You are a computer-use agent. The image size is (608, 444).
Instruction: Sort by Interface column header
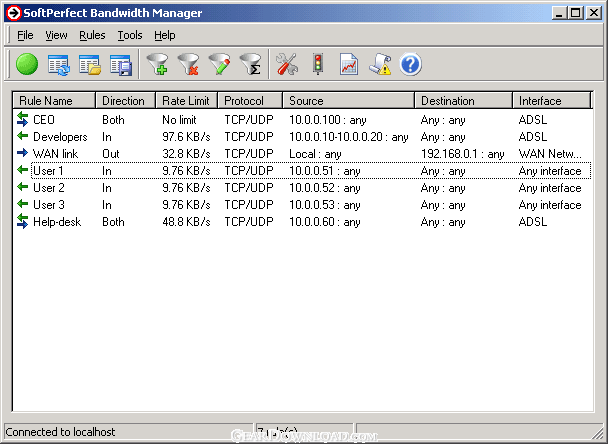click(x=551, y=100)
